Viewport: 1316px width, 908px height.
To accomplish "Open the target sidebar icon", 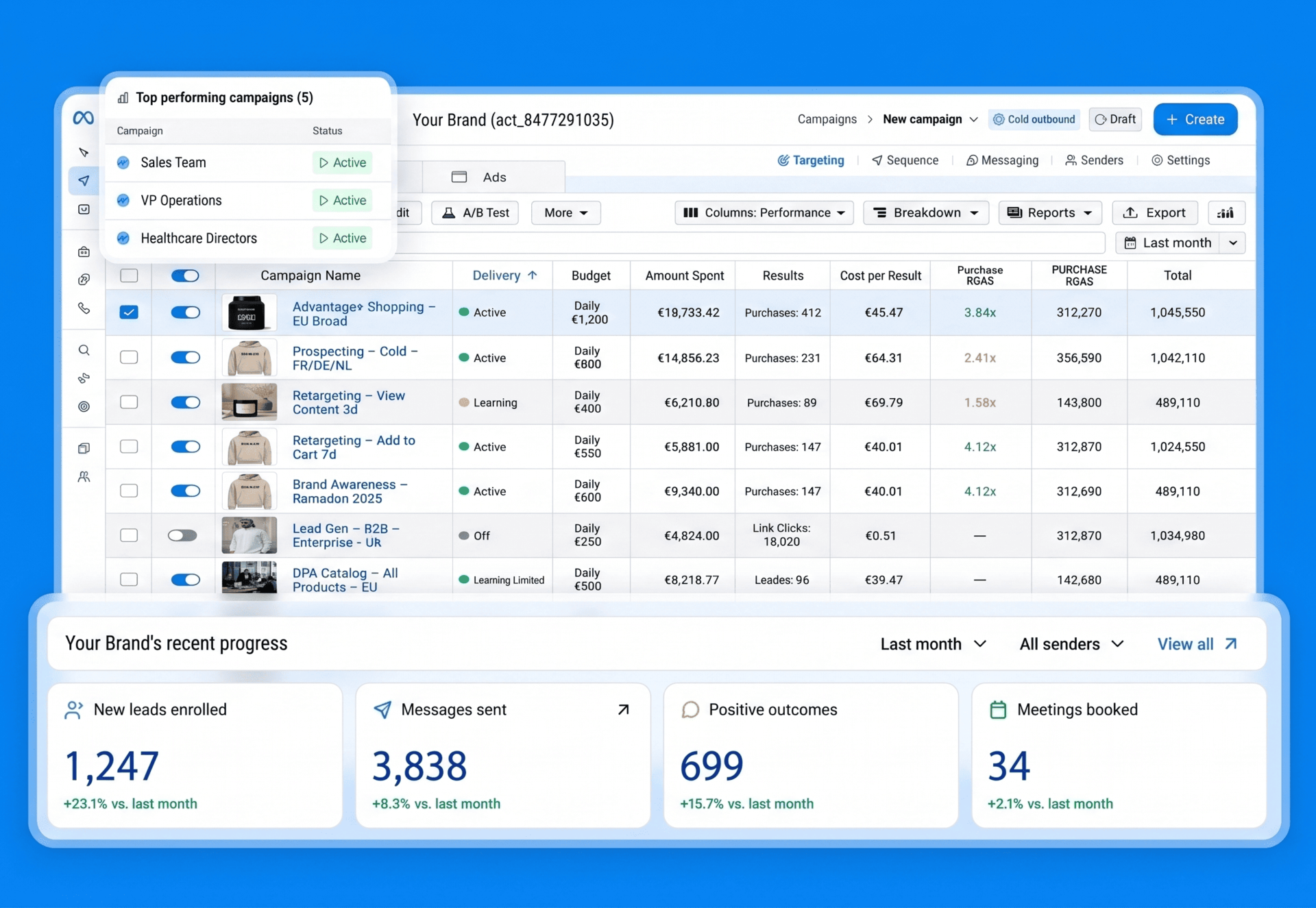I will coord(84,406).
